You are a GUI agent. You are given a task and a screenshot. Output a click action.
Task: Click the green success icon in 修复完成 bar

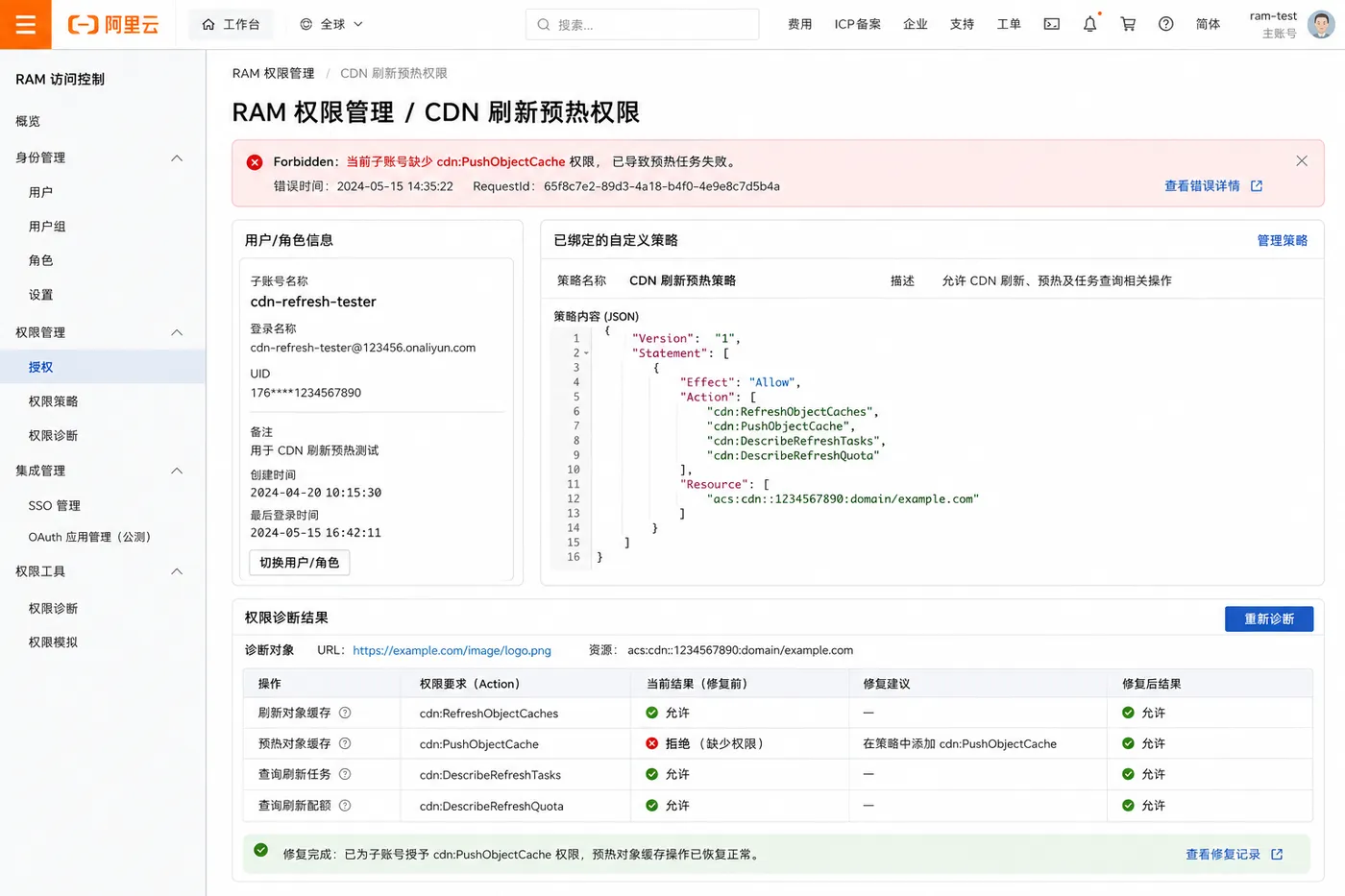pos(260,850)
